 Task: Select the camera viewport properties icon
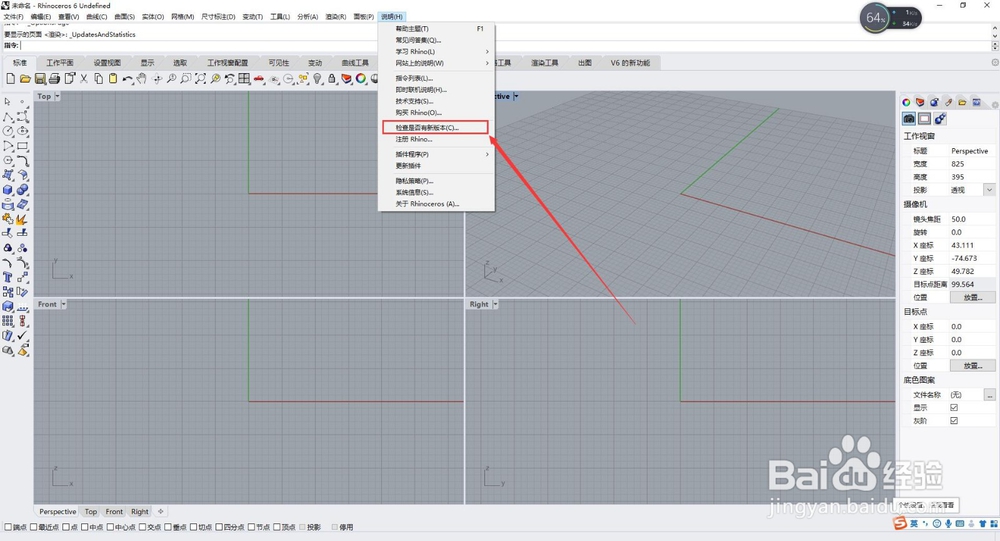[909, 119]
